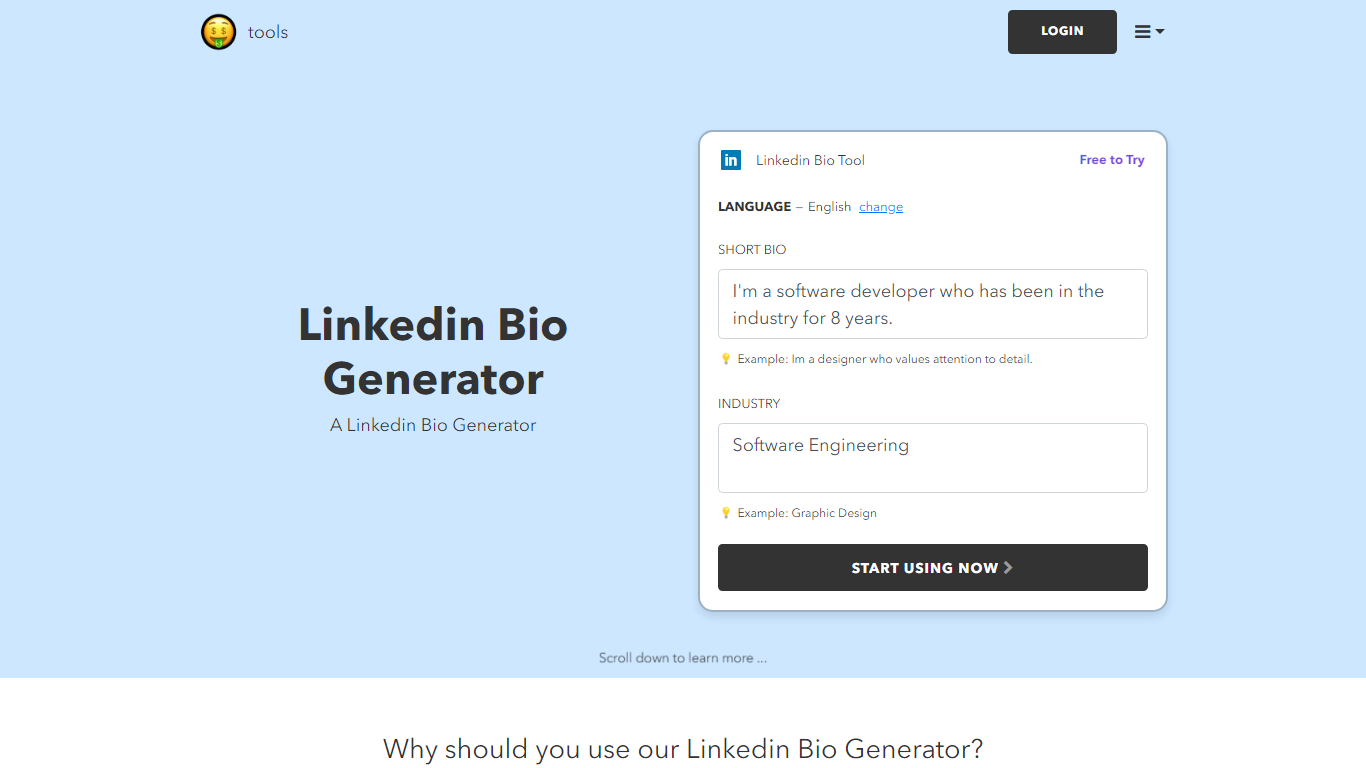Click the lightbulb icon under Short Bio
The width and height of the screenshot is (1366, 768).
(726, 359)
